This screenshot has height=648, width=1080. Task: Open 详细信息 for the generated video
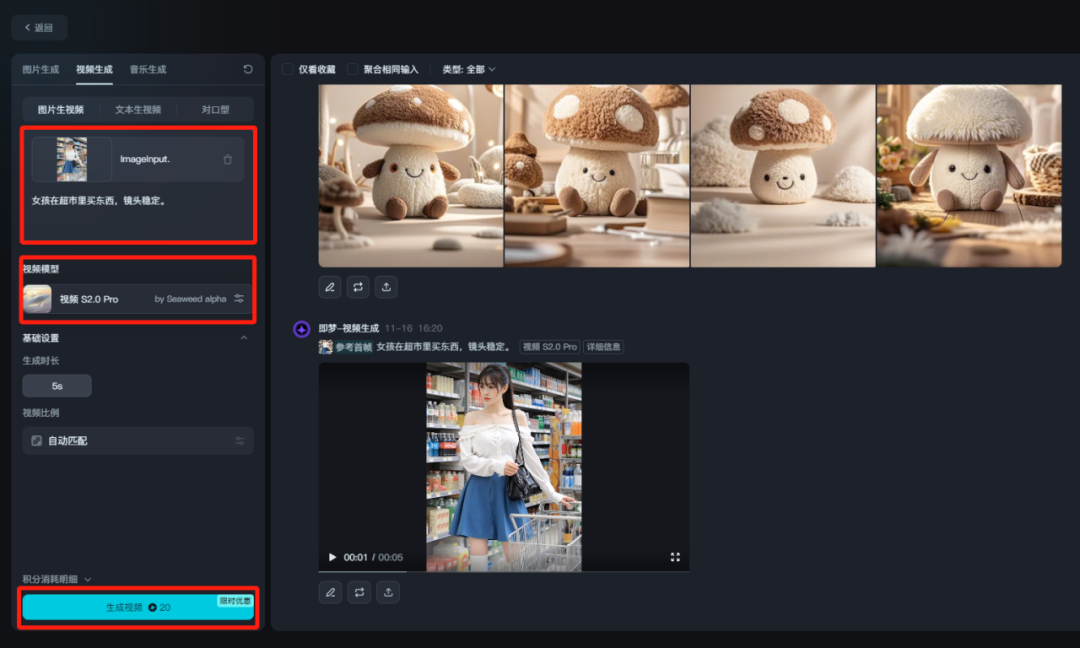click(x=605, y=346)
